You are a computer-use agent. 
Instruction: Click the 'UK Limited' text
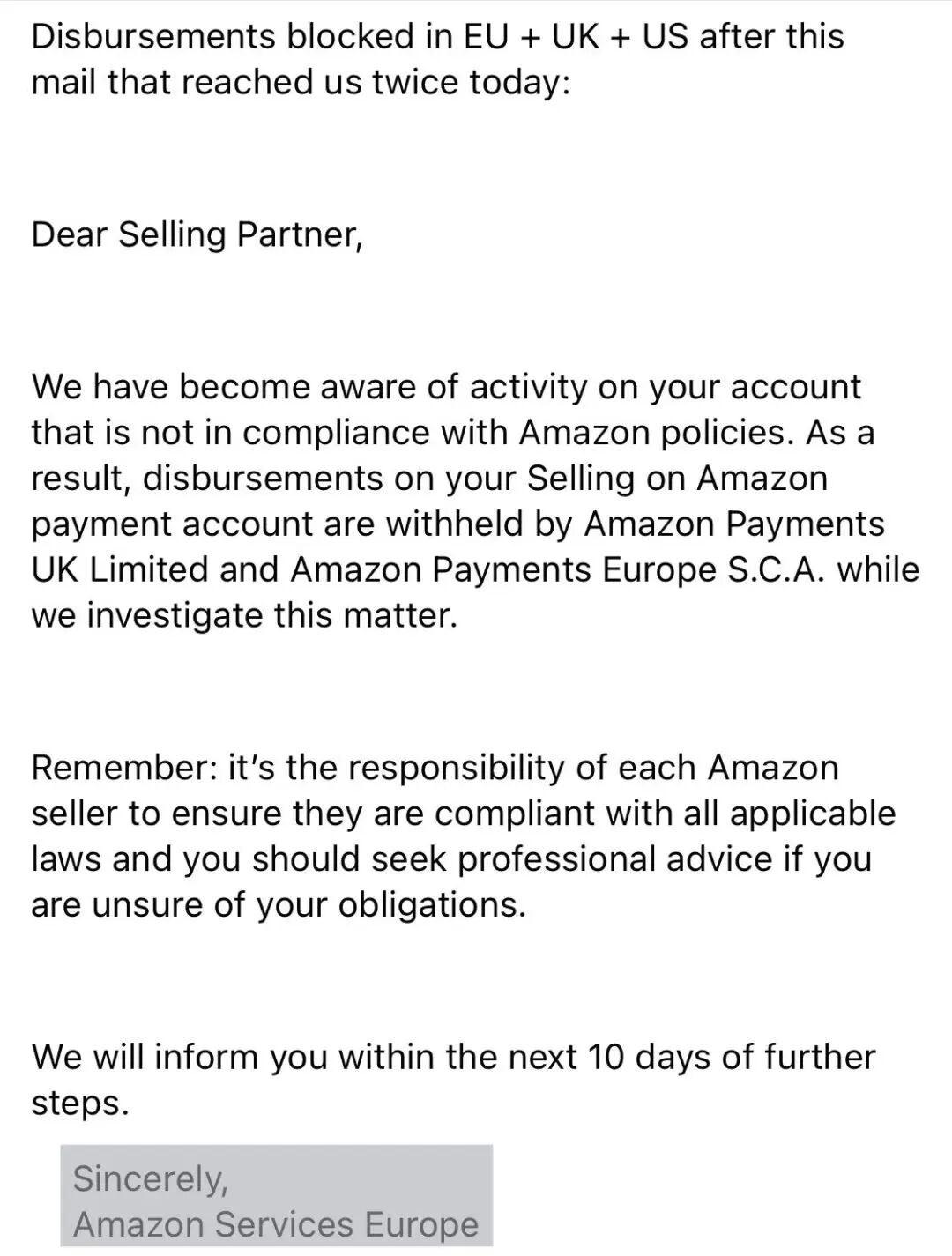pyautogui.click(x=121, y=570)
